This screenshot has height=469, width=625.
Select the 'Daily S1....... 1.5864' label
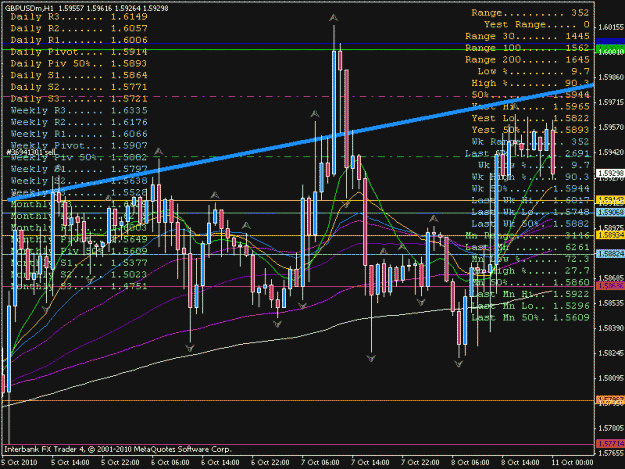[x=79, y=75]
